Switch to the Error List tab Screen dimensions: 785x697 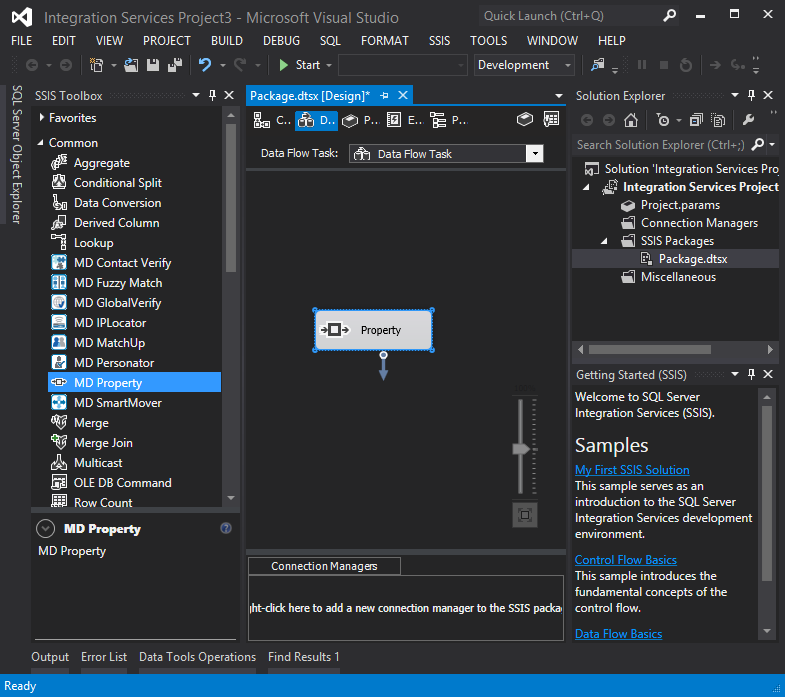click(x=104, y=657)
